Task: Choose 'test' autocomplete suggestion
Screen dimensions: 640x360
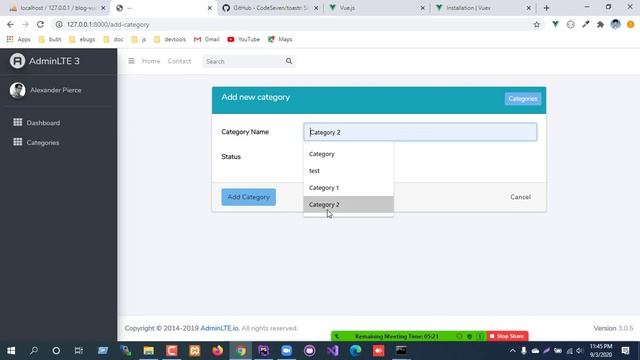Action: [348, 171]
